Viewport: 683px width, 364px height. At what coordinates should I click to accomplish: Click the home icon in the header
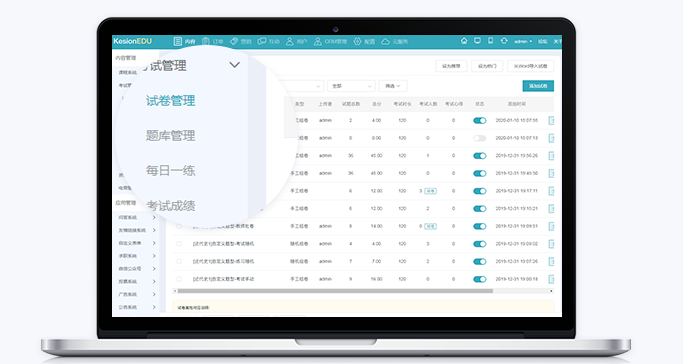[464, 40]
